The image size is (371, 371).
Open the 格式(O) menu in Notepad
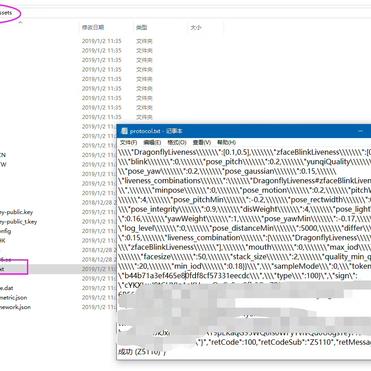pyautogui.click(x=177, y=142)
